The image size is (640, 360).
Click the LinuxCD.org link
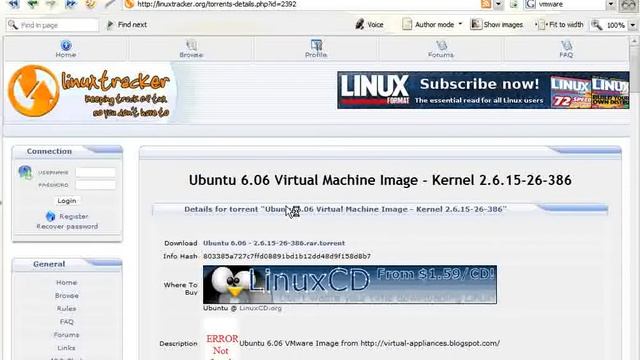tap(260, 308)
